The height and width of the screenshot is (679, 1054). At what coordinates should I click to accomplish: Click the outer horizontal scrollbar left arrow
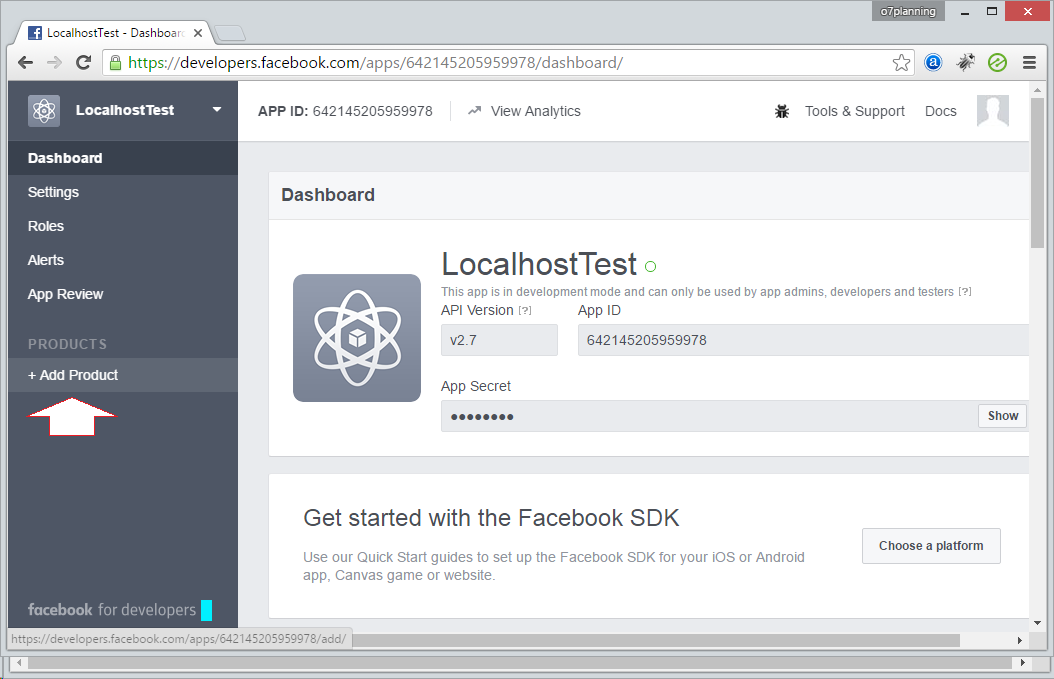[19, 663]
